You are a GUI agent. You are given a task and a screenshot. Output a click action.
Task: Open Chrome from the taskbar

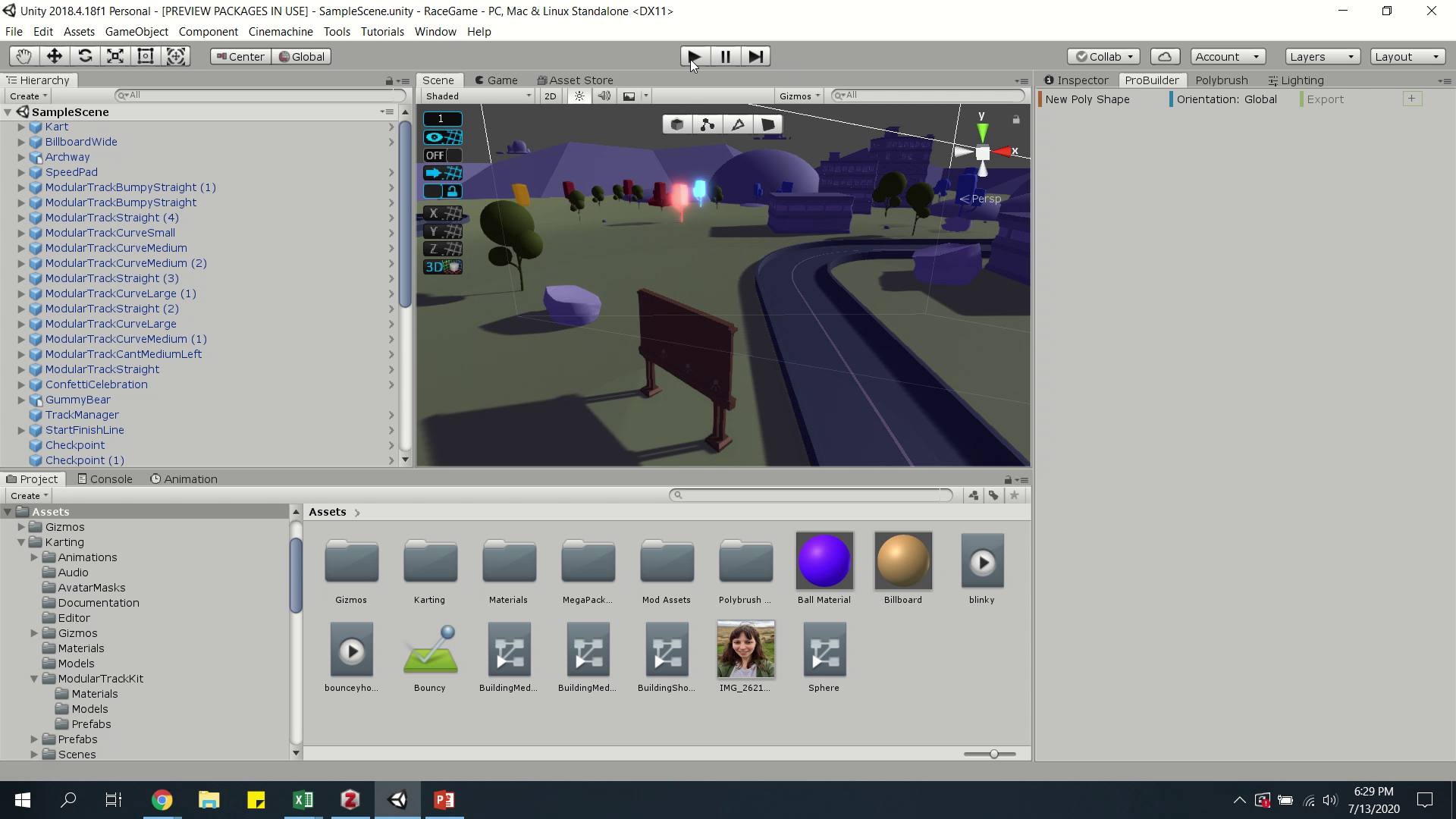[162, 800]
